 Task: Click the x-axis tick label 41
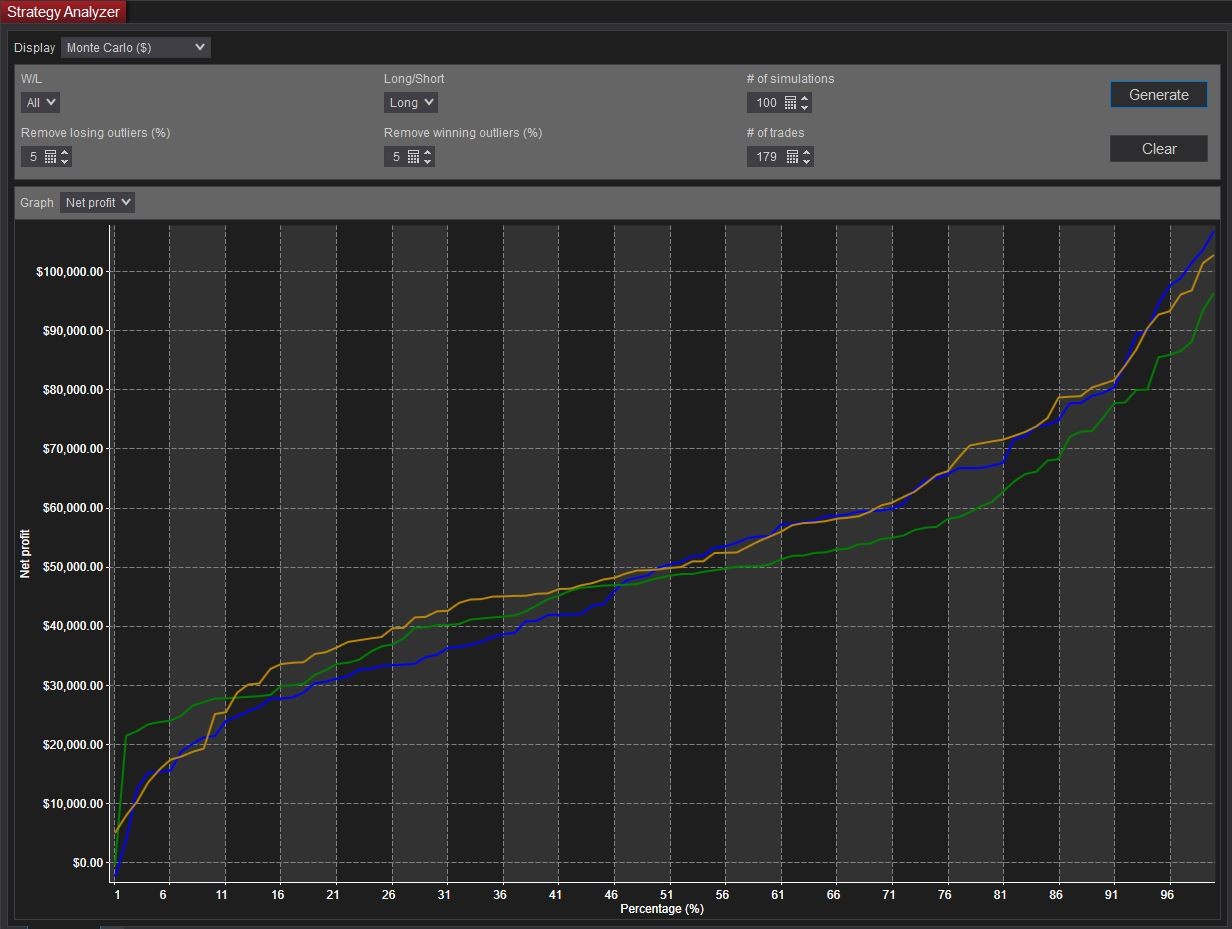pos(555,895)
